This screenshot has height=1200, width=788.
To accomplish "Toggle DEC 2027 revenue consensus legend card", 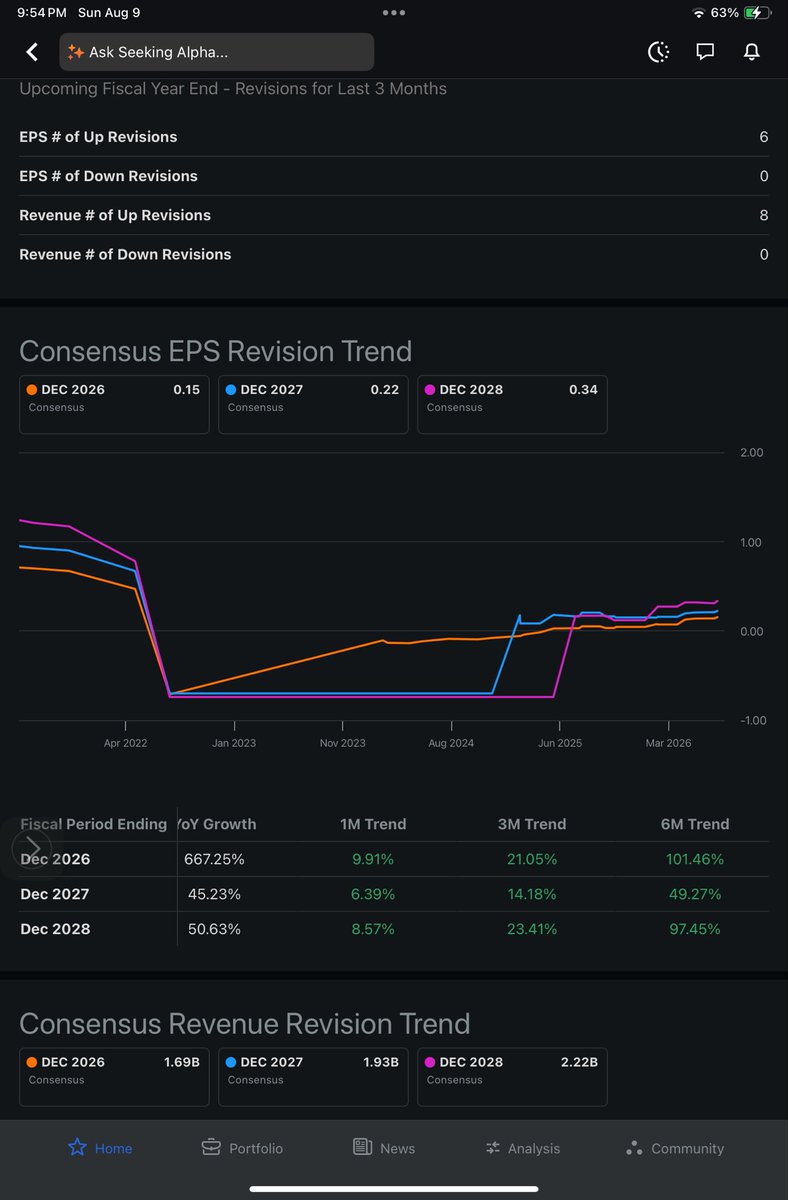I will [313, 1076].
